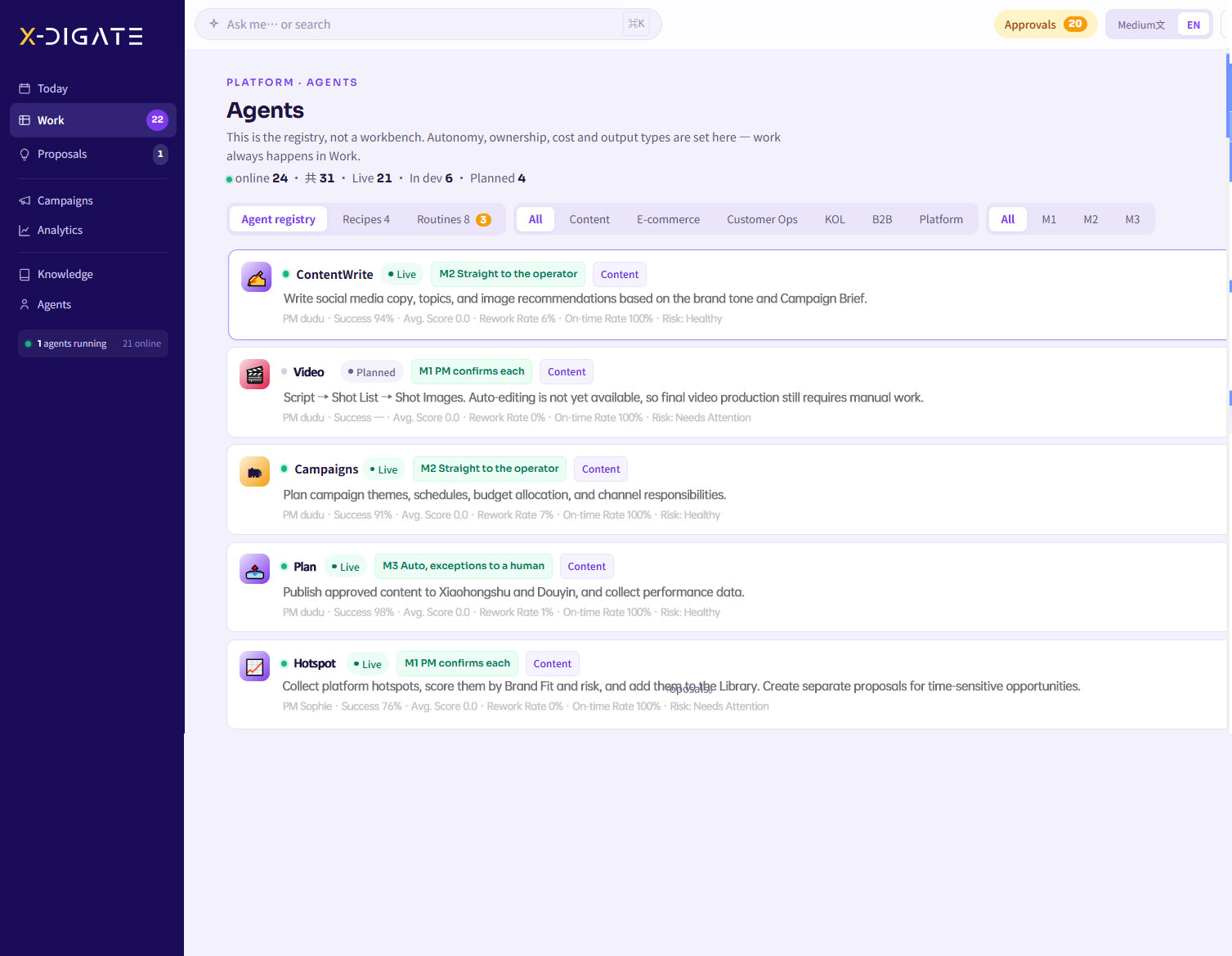Click the Ask me or search field

(x=428, y=25)
